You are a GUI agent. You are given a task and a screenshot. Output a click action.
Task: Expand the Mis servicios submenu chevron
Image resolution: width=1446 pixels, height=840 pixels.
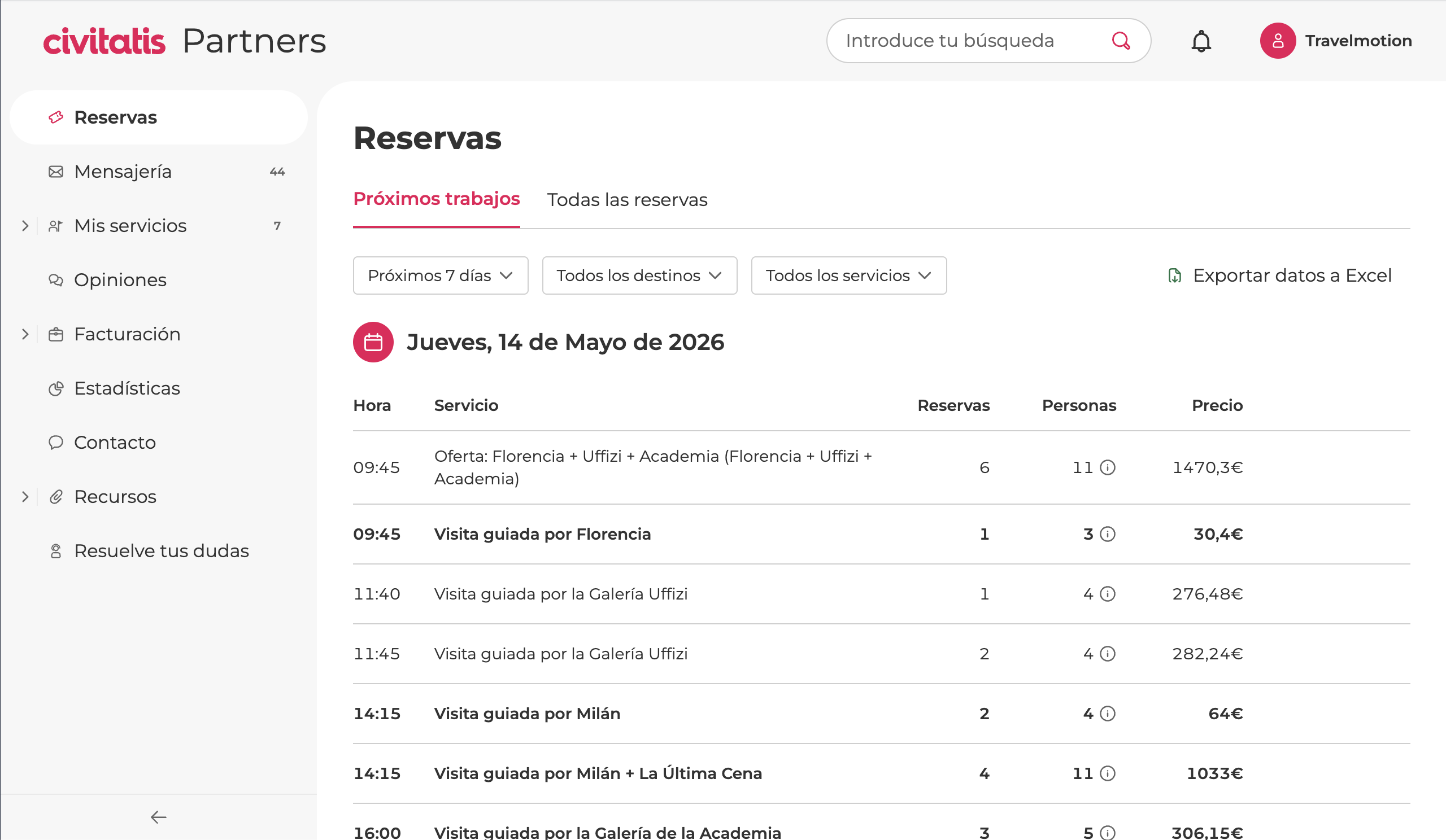pyautogui.click(x=25, y=226)
